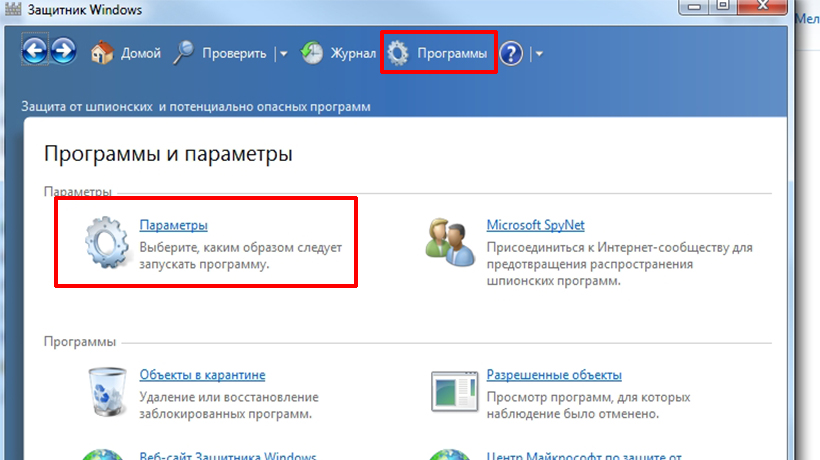Open the Журнал toolbar label
The height and width of the screenshot is (460, 820).
[x=353, y=53]
